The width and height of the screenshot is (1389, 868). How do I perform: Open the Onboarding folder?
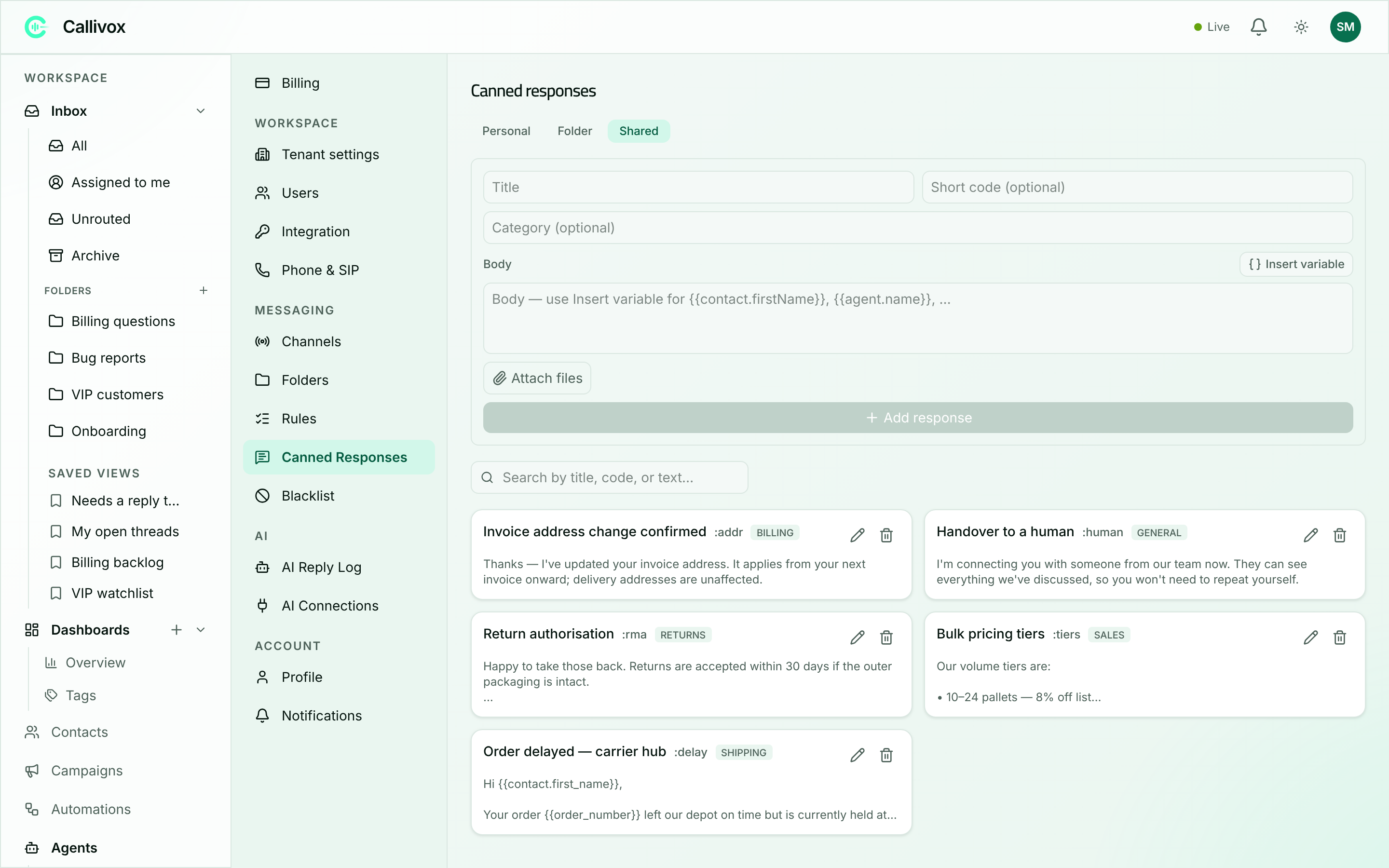(127, 431)
